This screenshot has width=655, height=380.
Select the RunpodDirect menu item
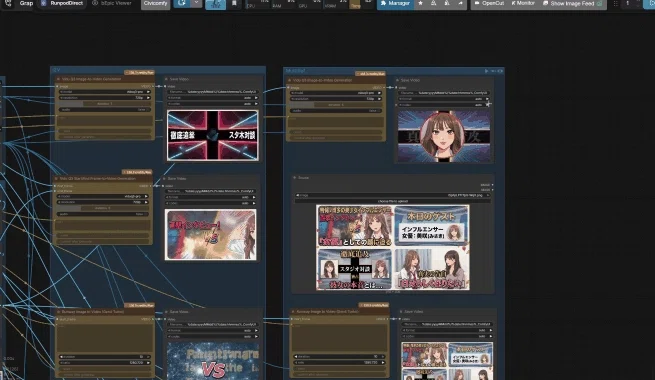[x=62, y=3]
